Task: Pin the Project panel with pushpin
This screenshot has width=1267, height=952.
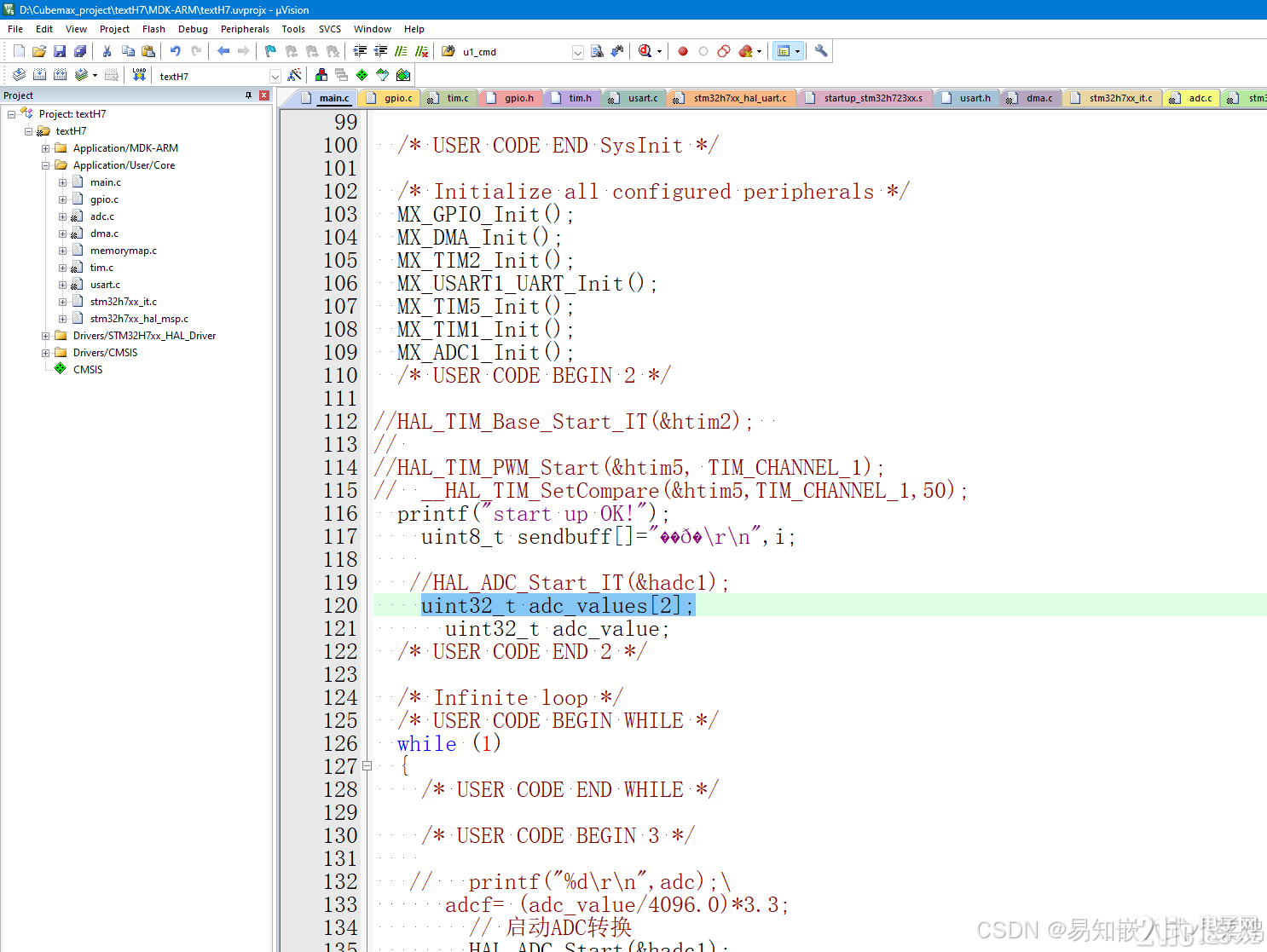Action: [x=249, y=95]
